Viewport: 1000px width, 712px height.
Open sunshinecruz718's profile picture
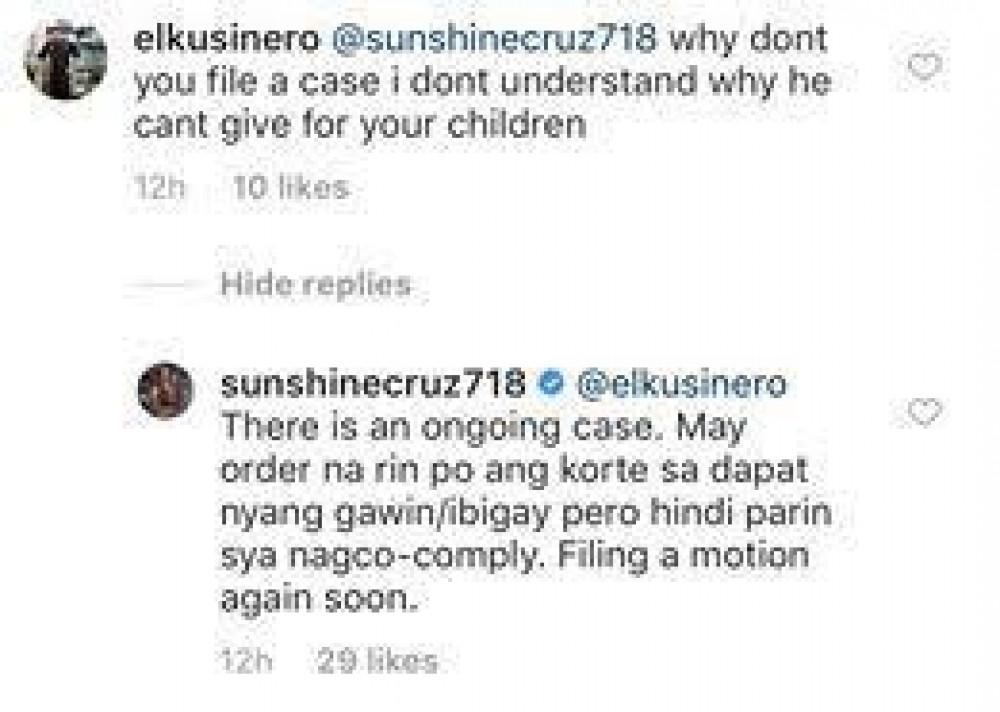click(165, 390)
